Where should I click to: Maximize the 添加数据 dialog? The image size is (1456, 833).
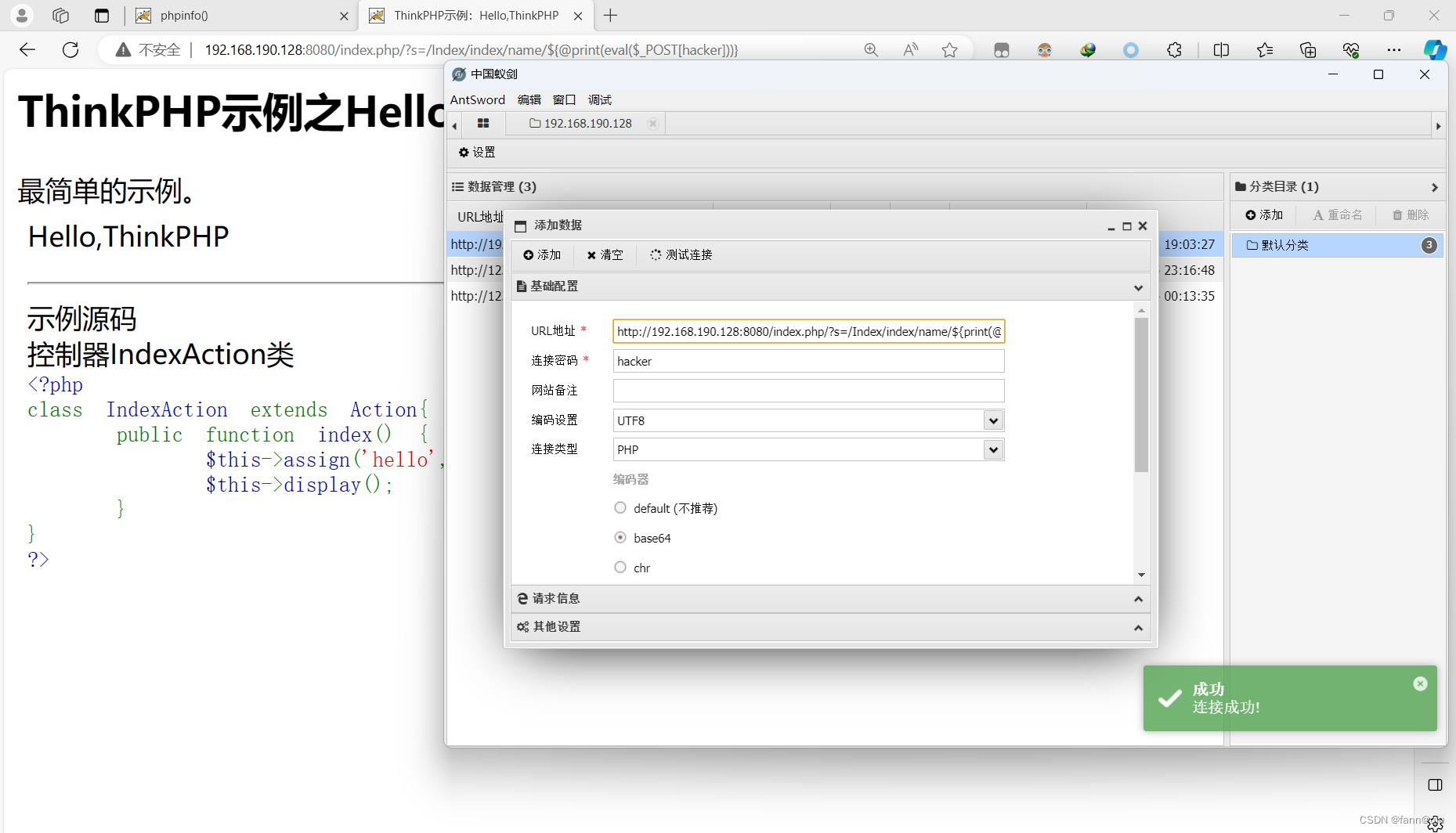tap(1127, 227)
